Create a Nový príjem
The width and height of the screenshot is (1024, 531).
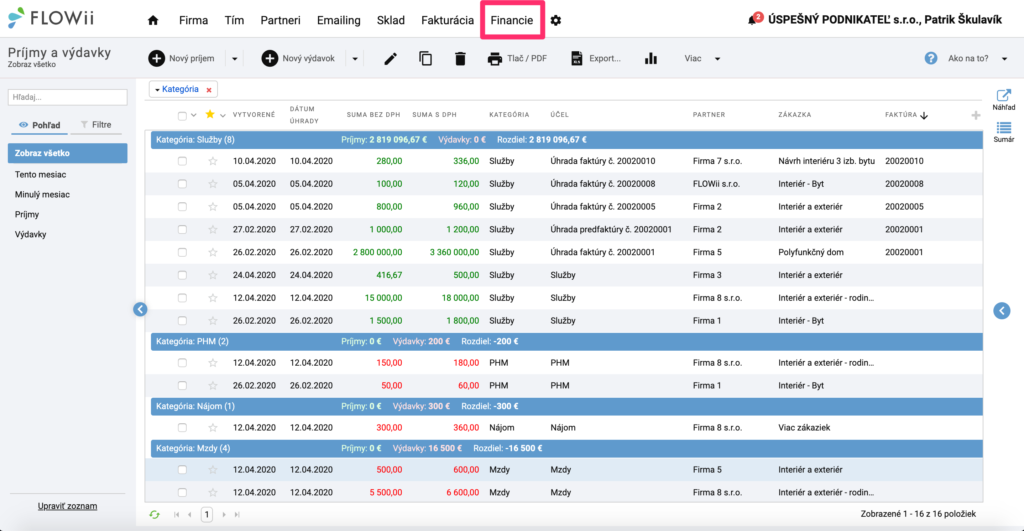182,59
